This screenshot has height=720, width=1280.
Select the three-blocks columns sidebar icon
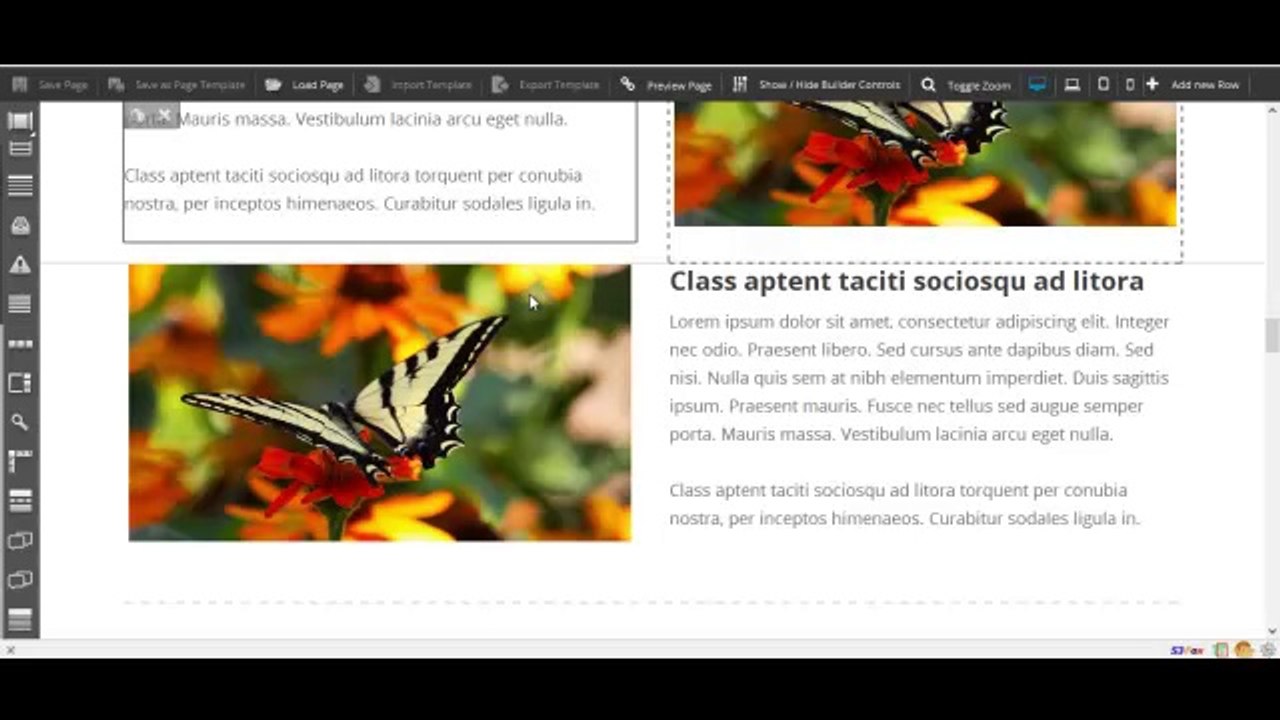coord(20,344)
